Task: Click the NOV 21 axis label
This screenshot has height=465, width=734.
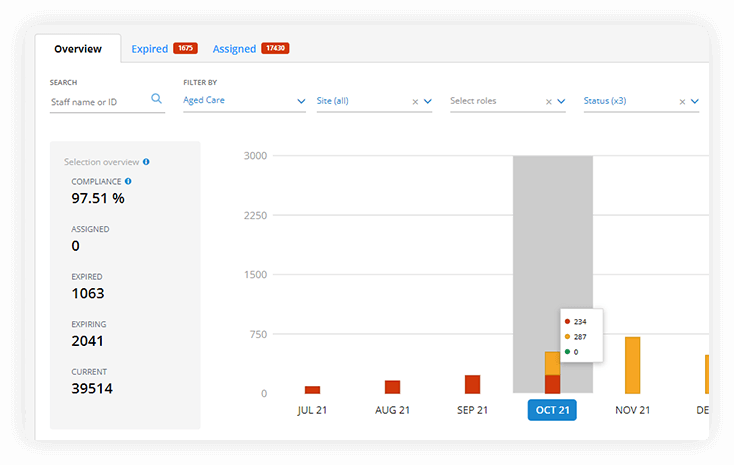Action: pyautogui.click(x=632, y=410)
